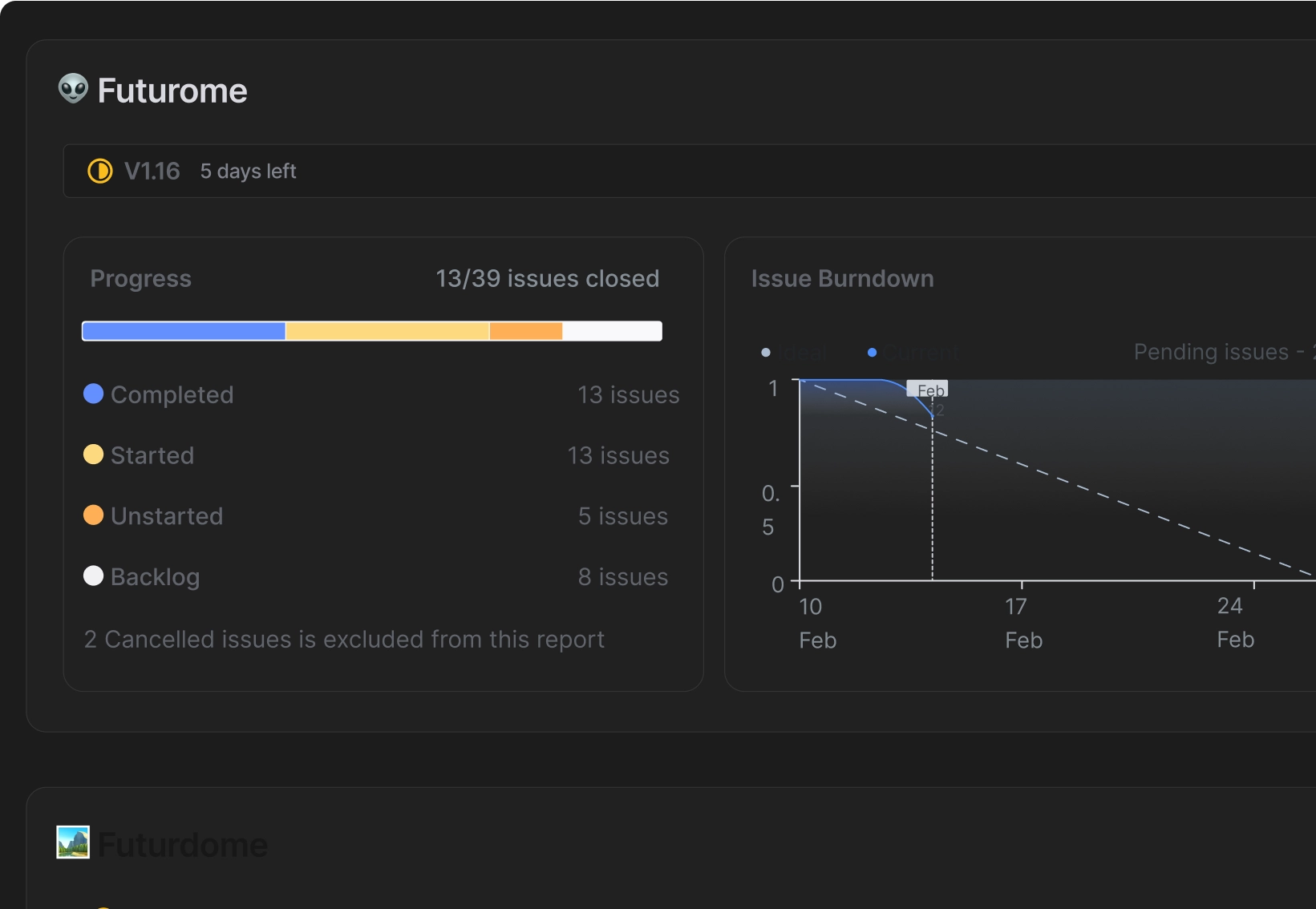Click the yellow Started segment of progress bar

[387, 331]
